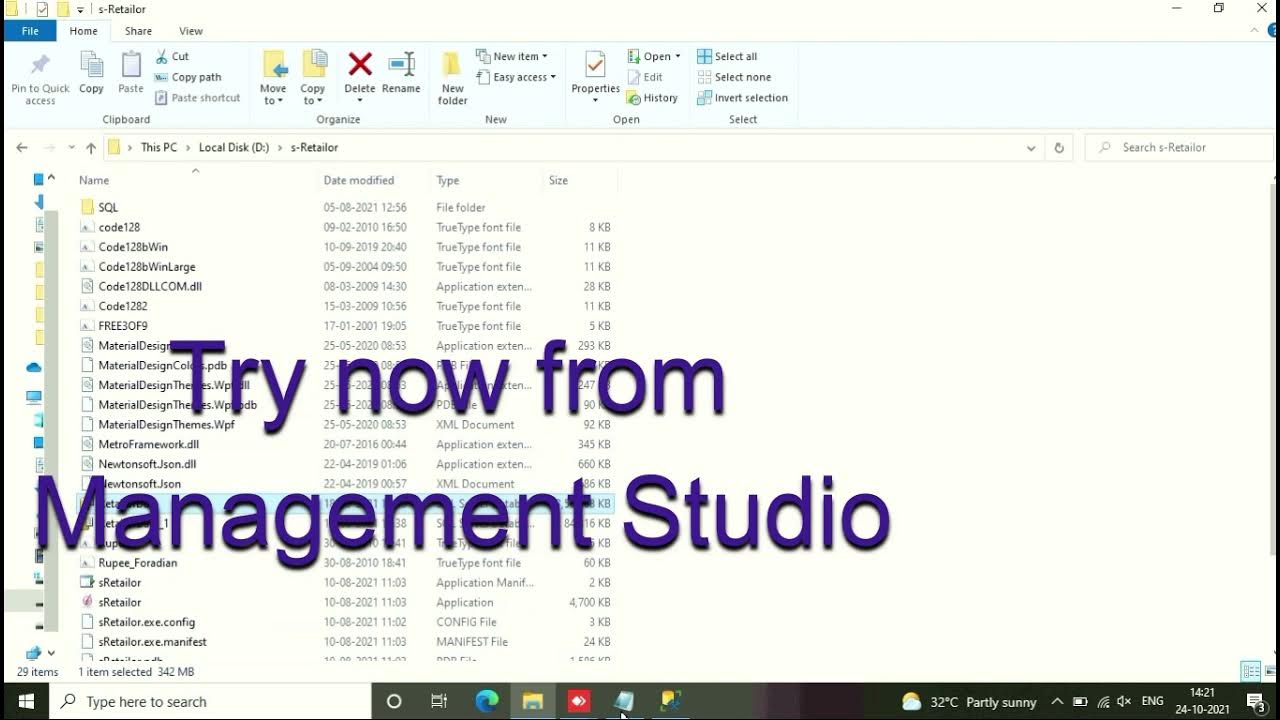
Task: Open the File menu tab
Action: [30, 31]
